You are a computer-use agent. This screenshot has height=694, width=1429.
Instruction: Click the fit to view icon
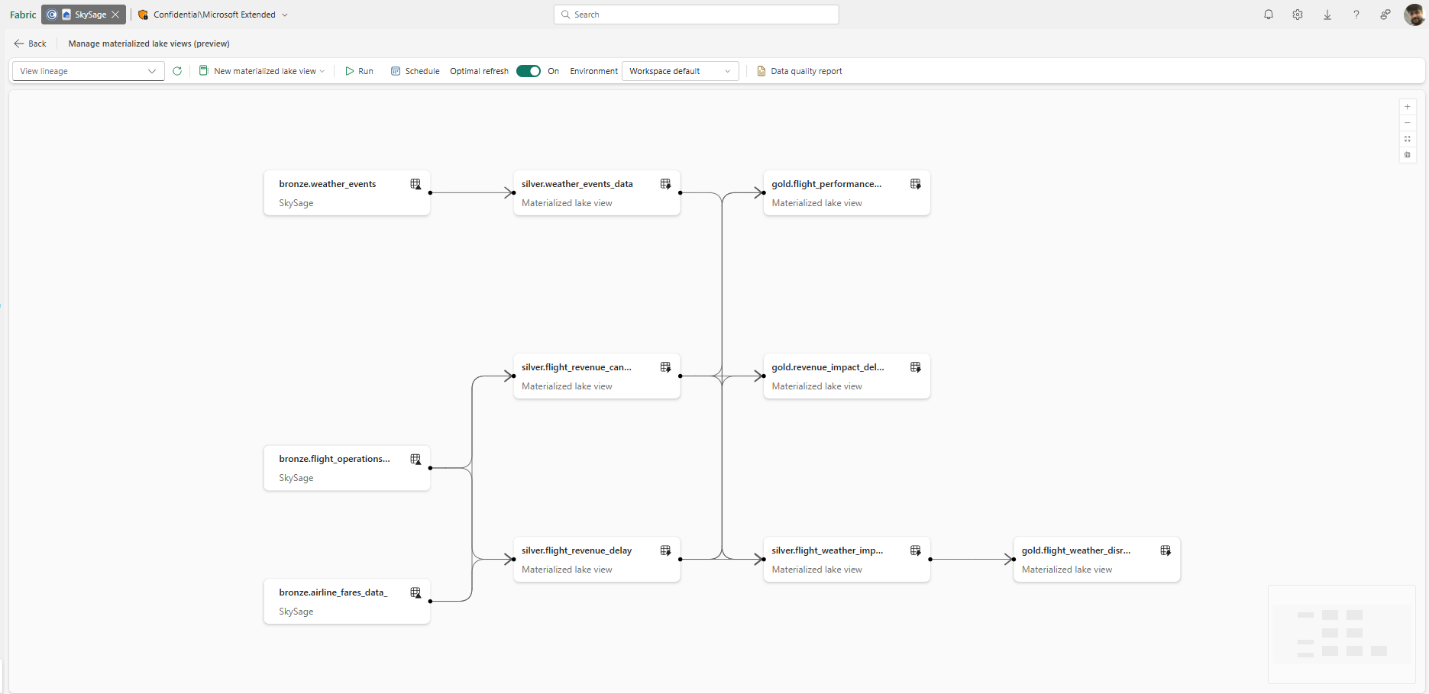click(1407, 139)
